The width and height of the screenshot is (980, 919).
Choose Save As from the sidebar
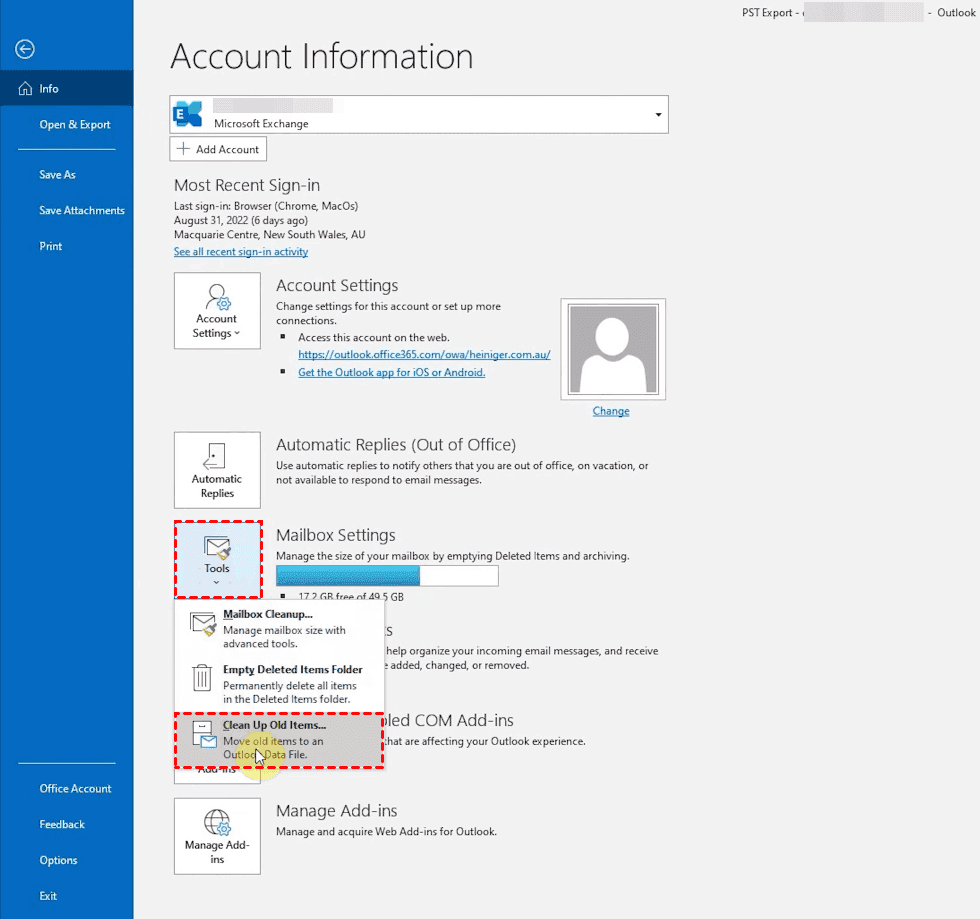coord(57,175)
